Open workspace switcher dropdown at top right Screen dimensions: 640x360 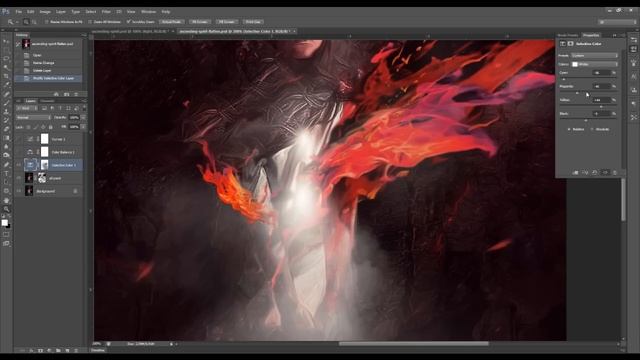pyautogui.click(x=617, y=22)
